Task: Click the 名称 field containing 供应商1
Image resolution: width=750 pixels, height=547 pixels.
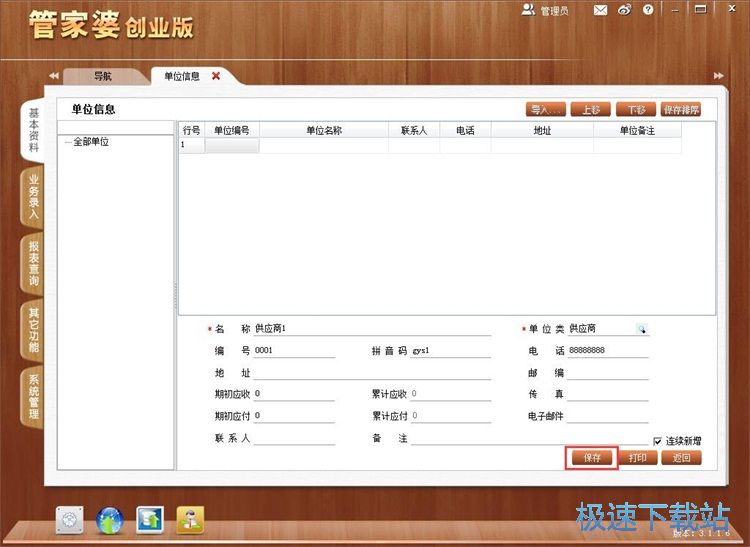Action: [x=373, y=329]
